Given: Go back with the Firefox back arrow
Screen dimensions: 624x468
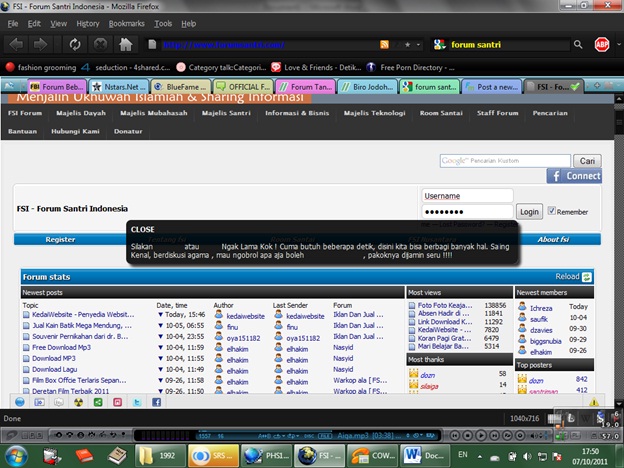Looking at the screenshot, I should [x=16, y=45].
